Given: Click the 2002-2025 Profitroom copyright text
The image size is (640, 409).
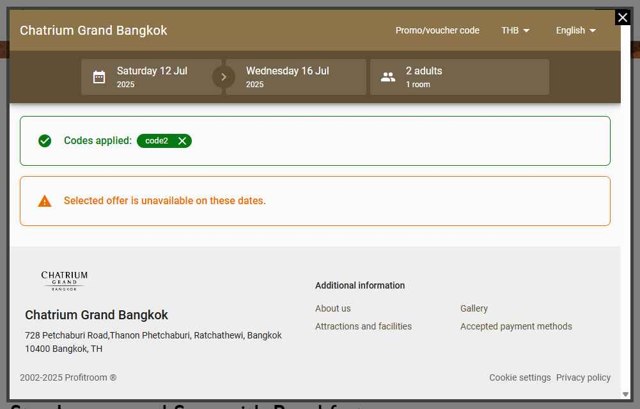Looking at the screenshot, I should [x=68, y=378].
